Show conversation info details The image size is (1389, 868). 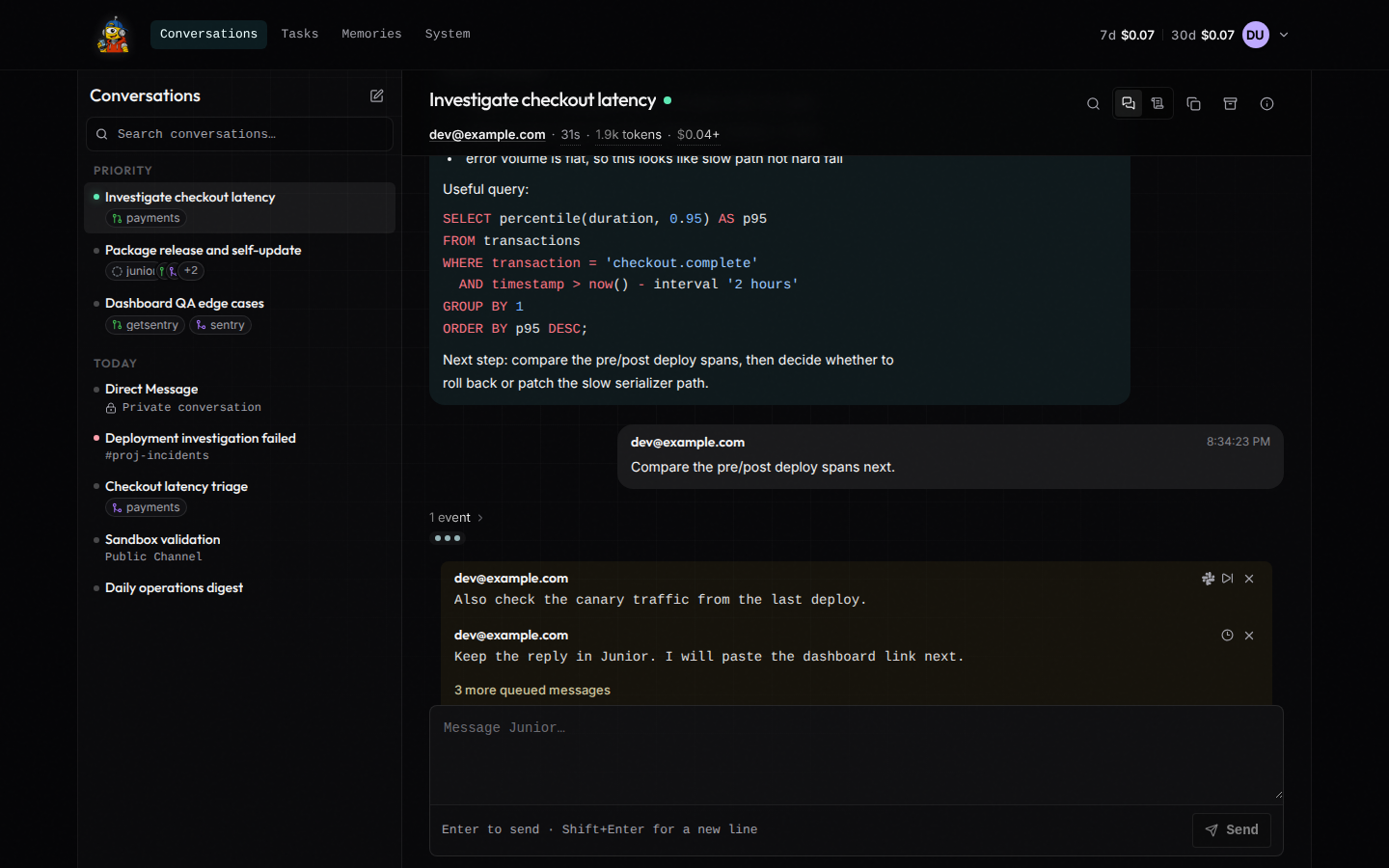[1266, 104]
